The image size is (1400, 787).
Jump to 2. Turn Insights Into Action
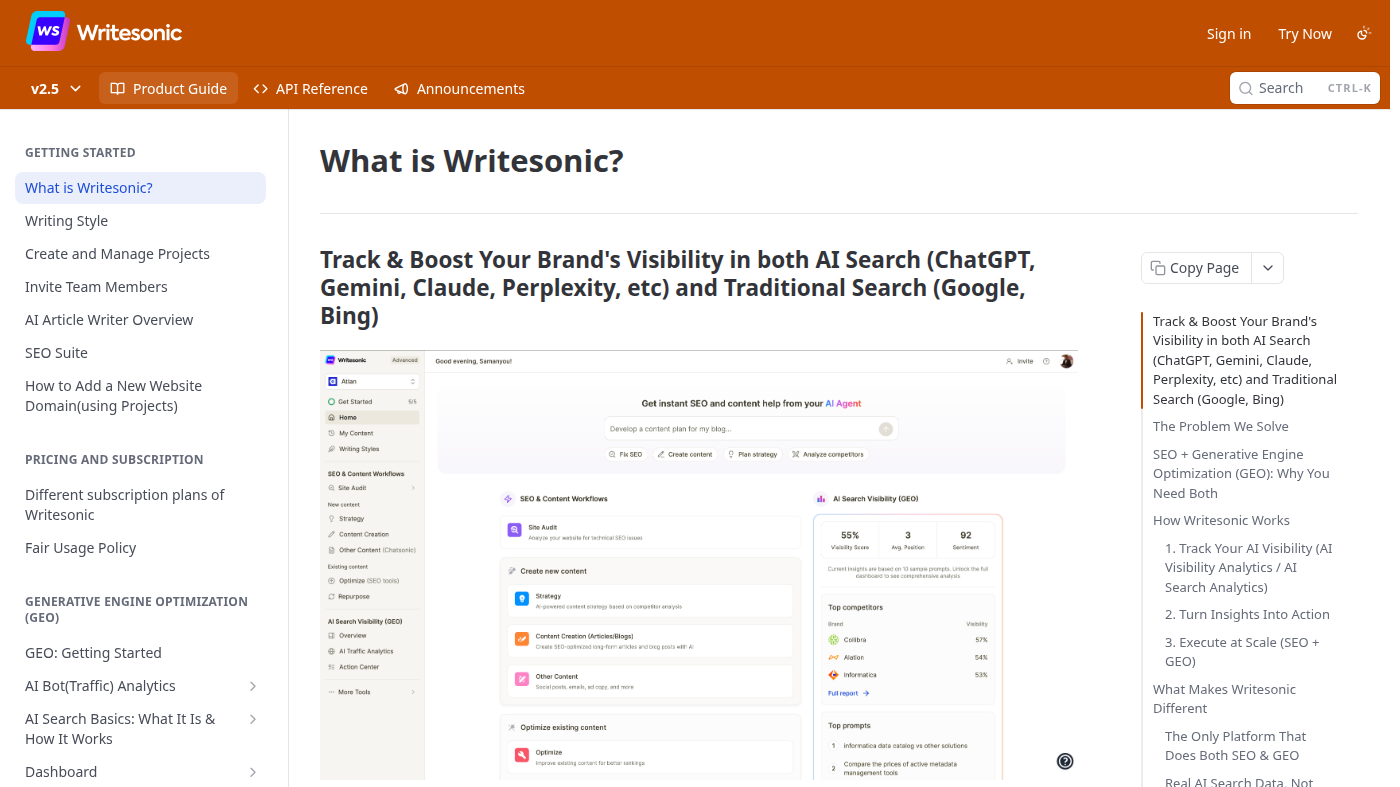[x=1247, y=615]
